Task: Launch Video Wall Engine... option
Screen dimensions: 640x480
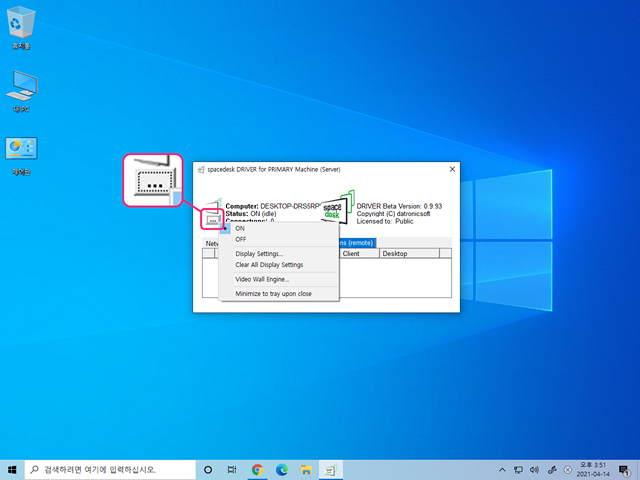Action: pos(262,279)
